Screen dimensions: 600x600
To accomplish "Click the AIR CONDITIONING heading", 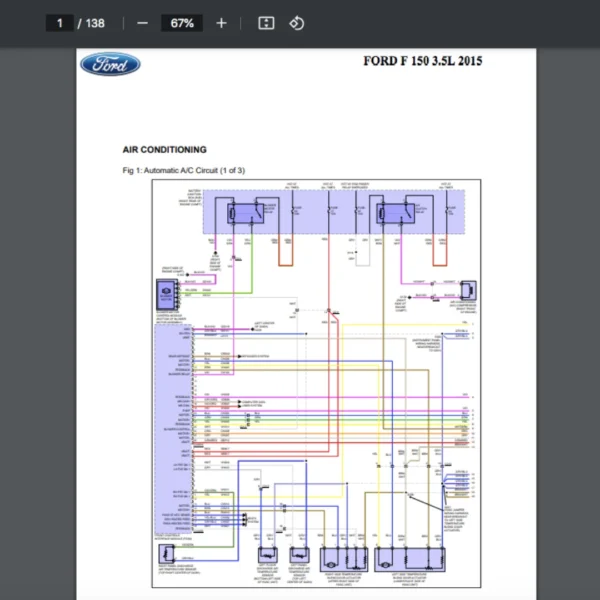I will (x=164, y=149).
